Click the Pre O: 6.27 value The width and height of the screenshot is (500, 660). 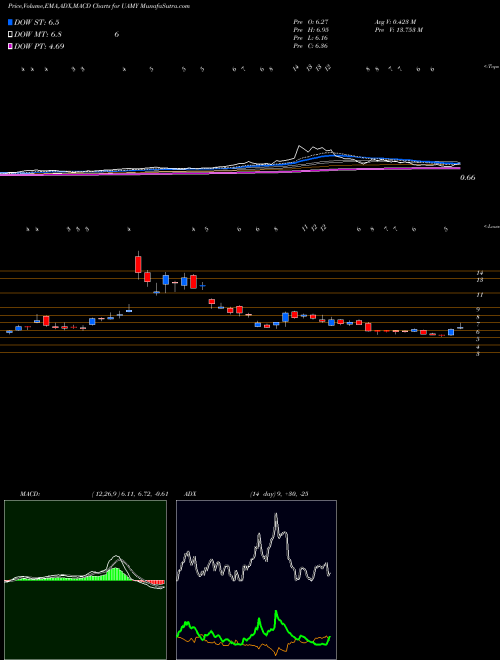(311, 22)
